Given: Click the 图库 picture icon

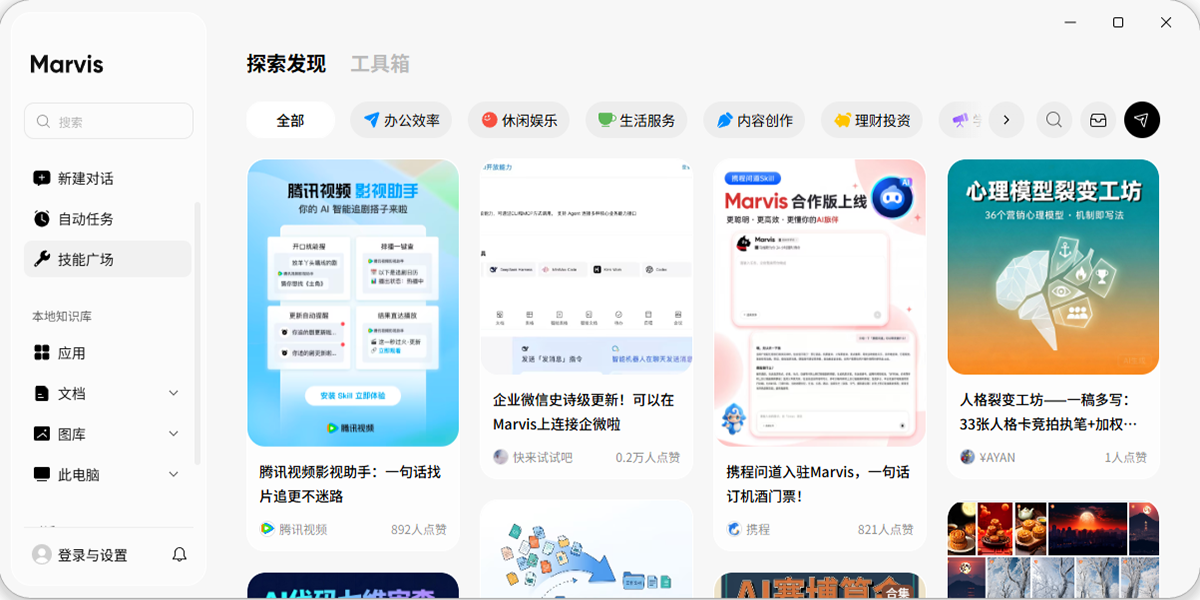Looking at the screenshot, I should click(42, 434).
